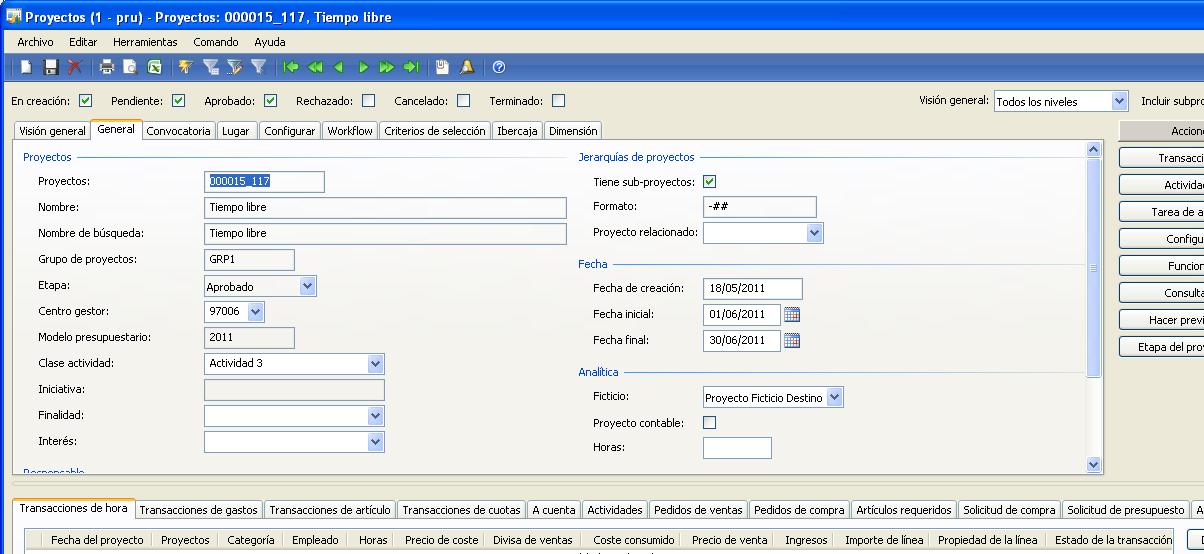
Task: Open the Etapa dropdown
Action: click(x=308, y=286)
